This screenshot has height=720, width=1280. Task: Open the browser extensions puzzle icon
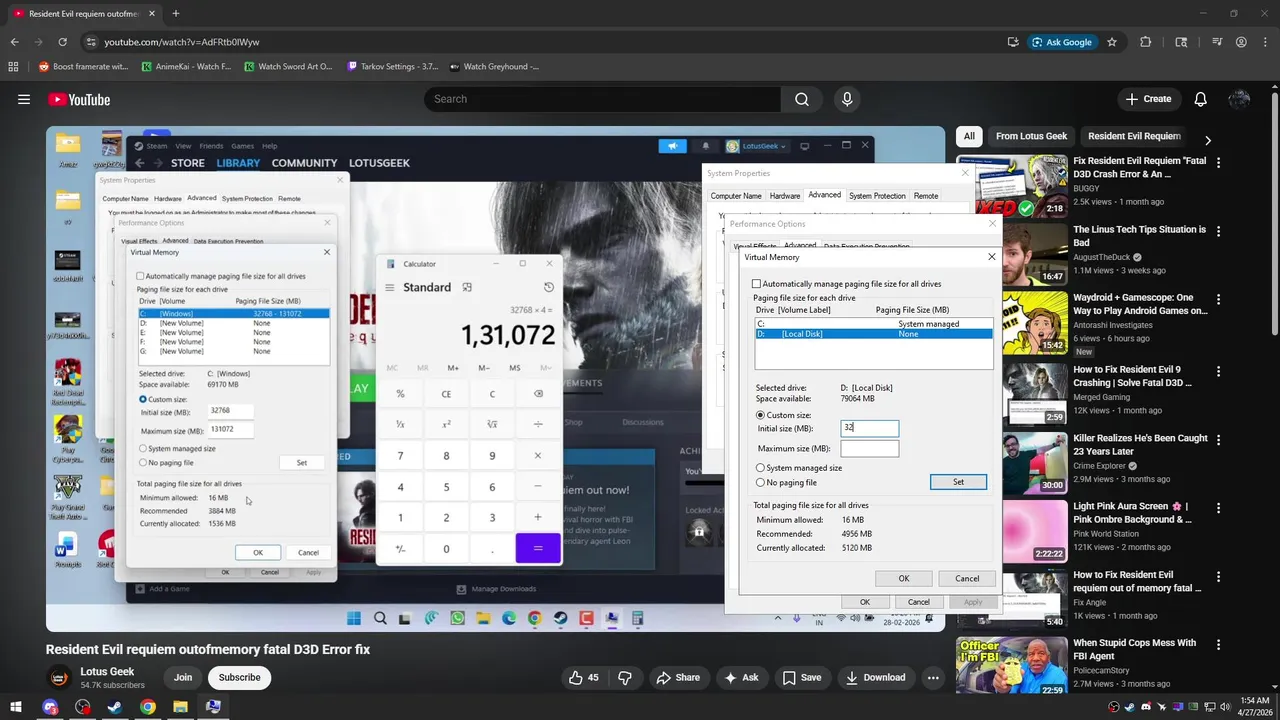(1146, 42)
